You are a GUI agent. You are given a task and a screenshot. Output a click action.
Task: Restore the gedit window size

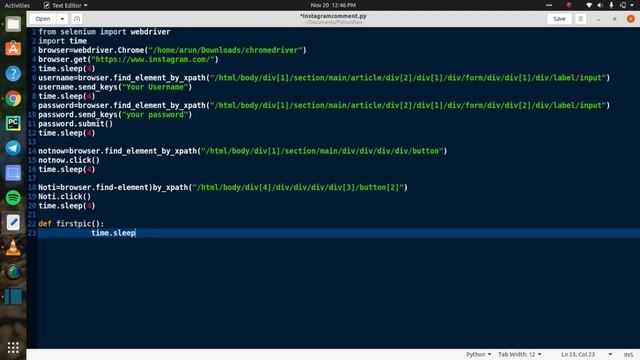pyautogui.click(x=614, y=19)
